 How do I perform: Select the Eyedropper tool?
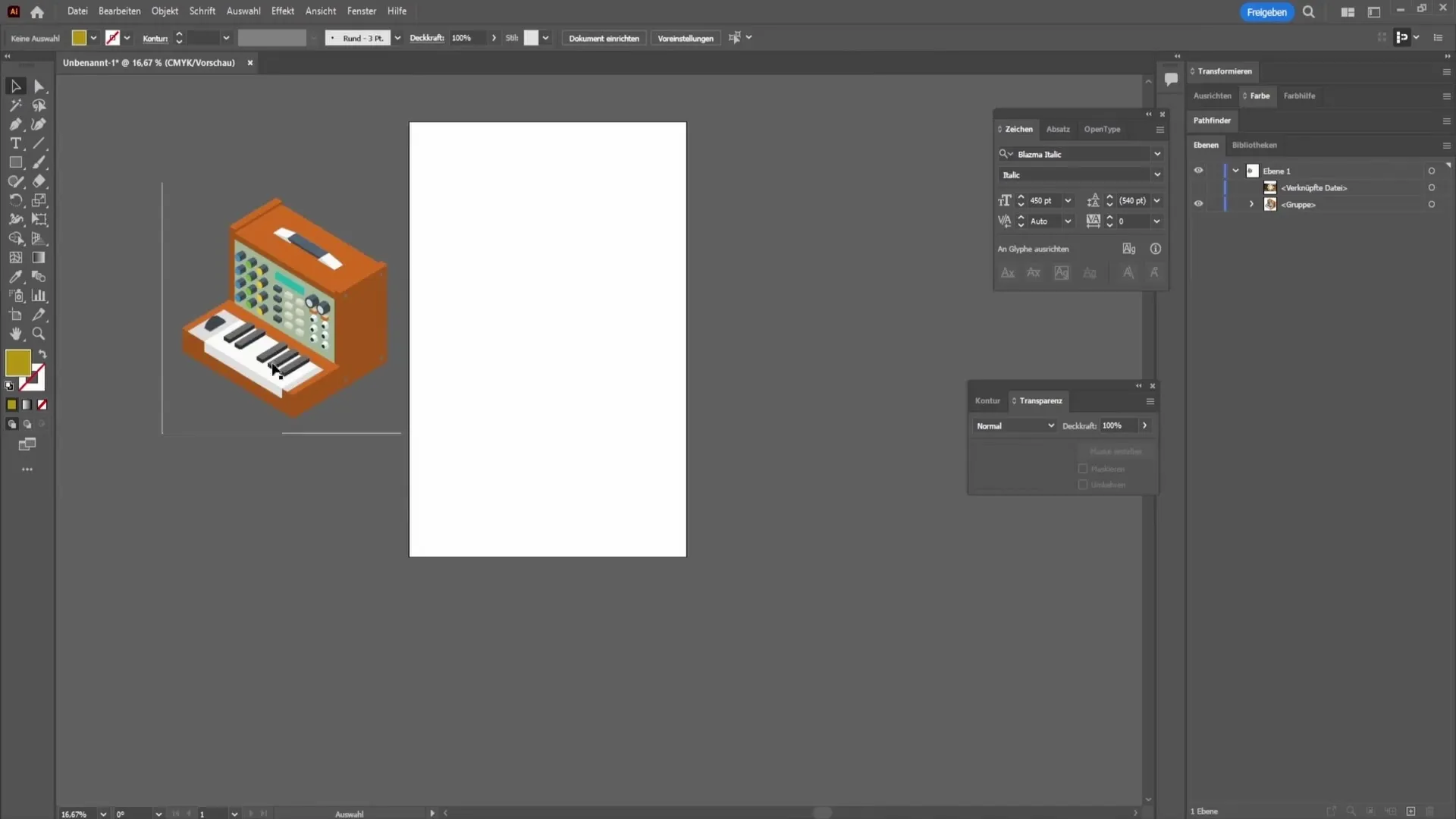[16, 277]
